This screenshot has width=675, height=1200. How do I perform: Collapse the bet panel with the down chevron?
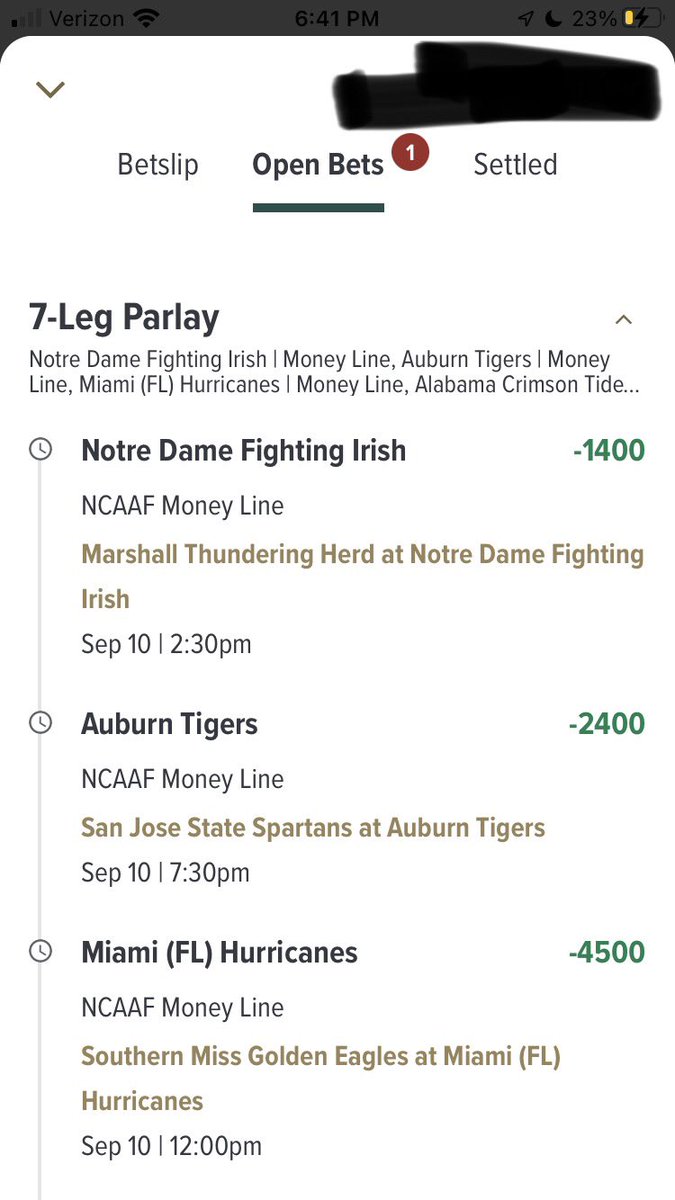click(50, 90)
